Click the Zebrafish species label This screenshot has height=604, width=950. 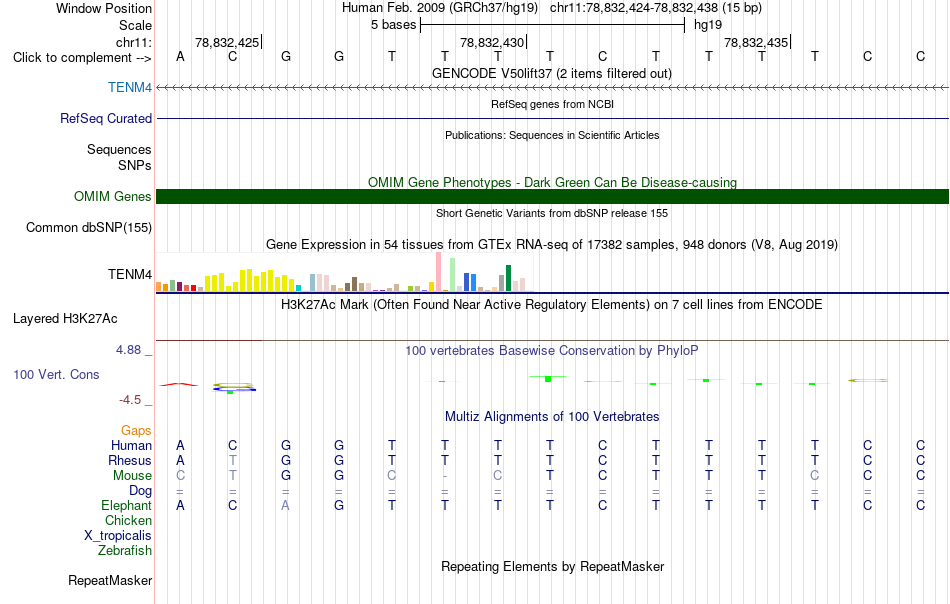[x=125, y=551]
